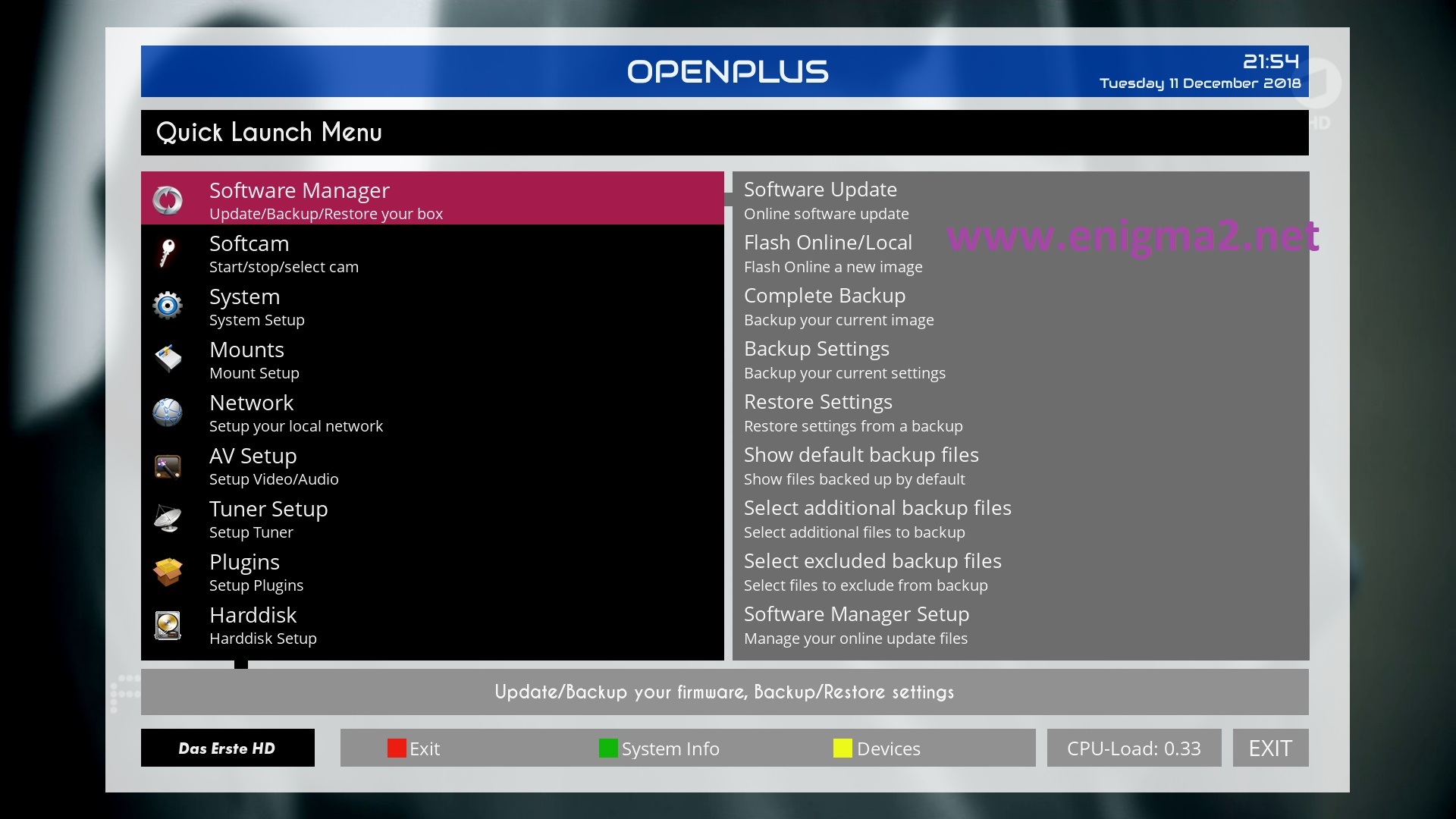The width and height of the screenshot is (1456, 819).
Task: Click the Quick Launch Menu title
Action: [269, 133]
